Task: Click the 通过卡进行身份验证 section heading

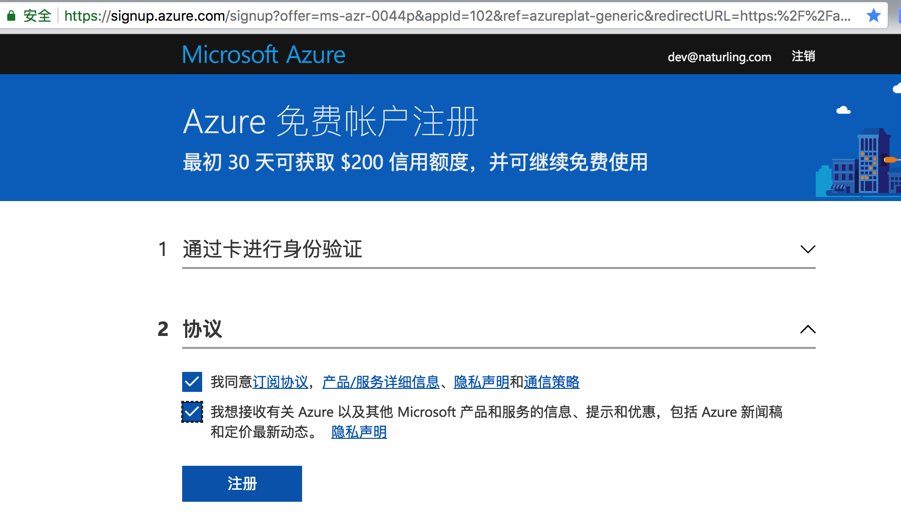Action: (272, 249)
